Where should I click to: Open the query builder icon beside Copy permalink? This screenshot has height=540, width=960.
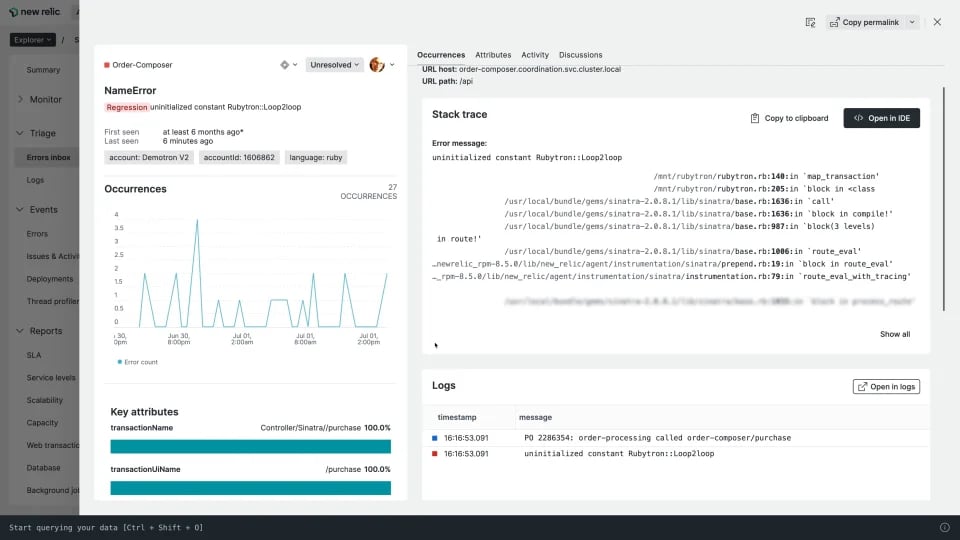pyautogui.click(x=810, y=23)
